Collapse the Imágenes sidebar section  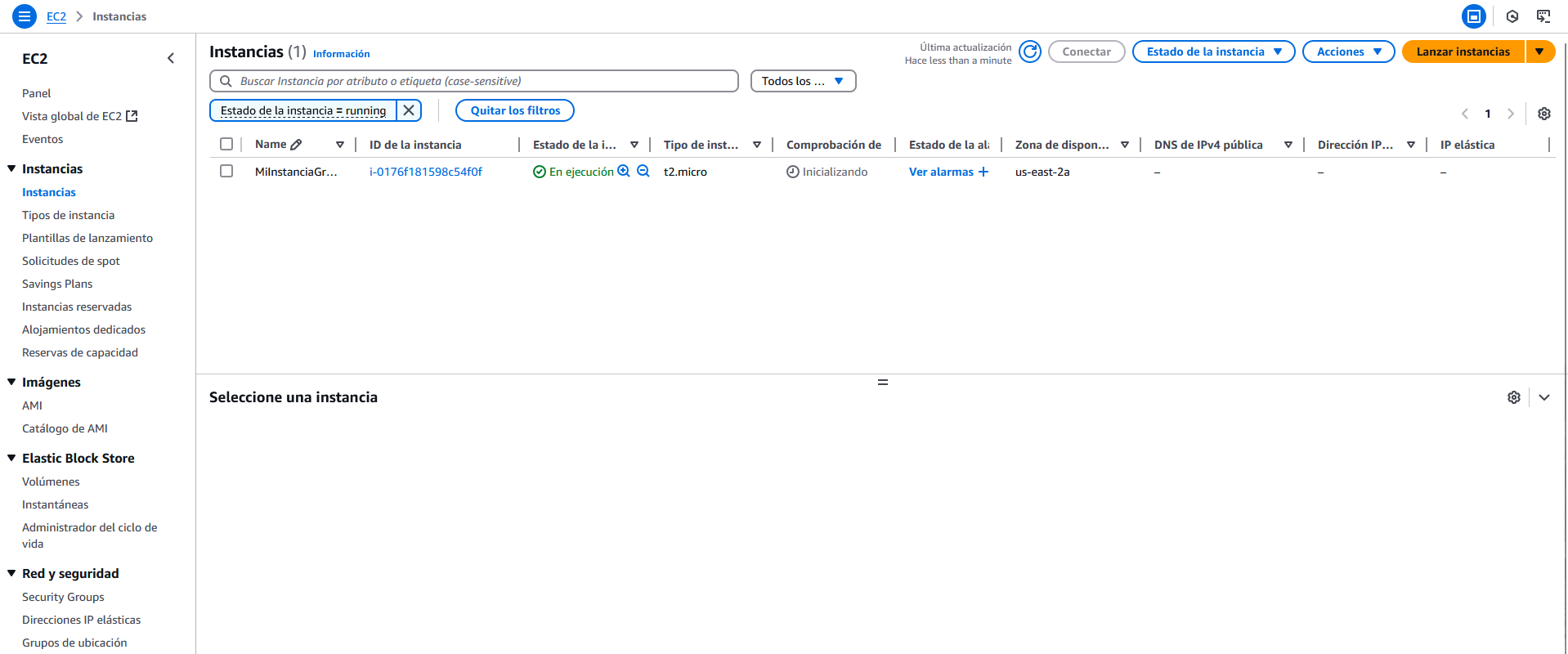(x=11, y=382)
